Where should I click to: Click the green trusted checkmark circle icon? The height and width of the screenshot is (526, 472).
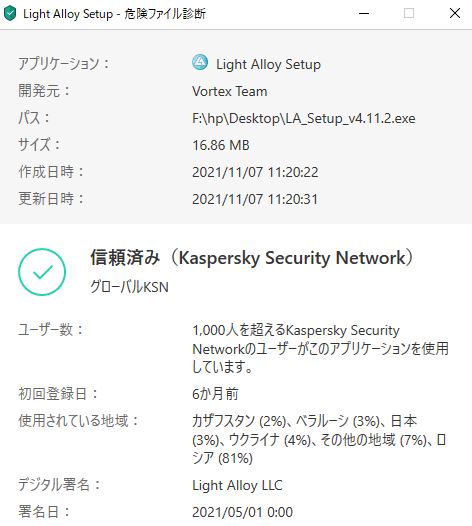tap(42, 272)
